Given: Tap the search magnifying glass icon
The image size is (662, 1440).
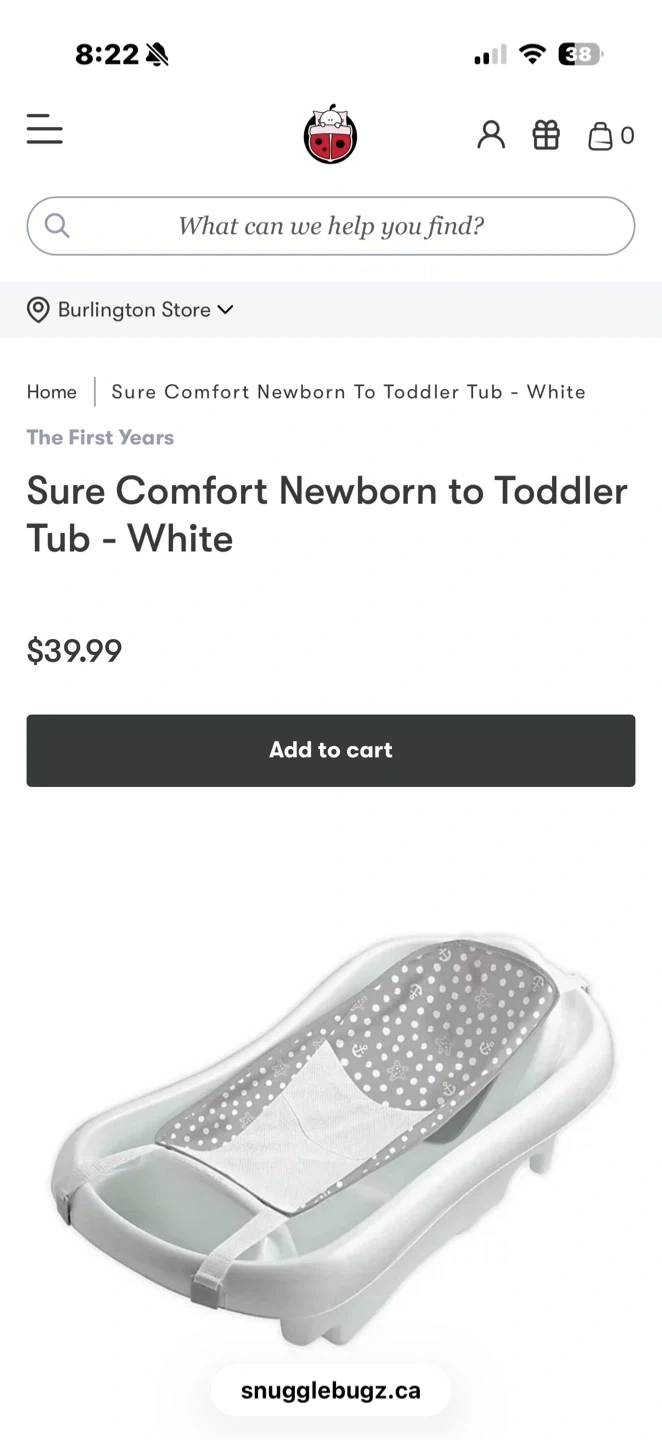Looking at the screenshot, I should tap(57, 226).
